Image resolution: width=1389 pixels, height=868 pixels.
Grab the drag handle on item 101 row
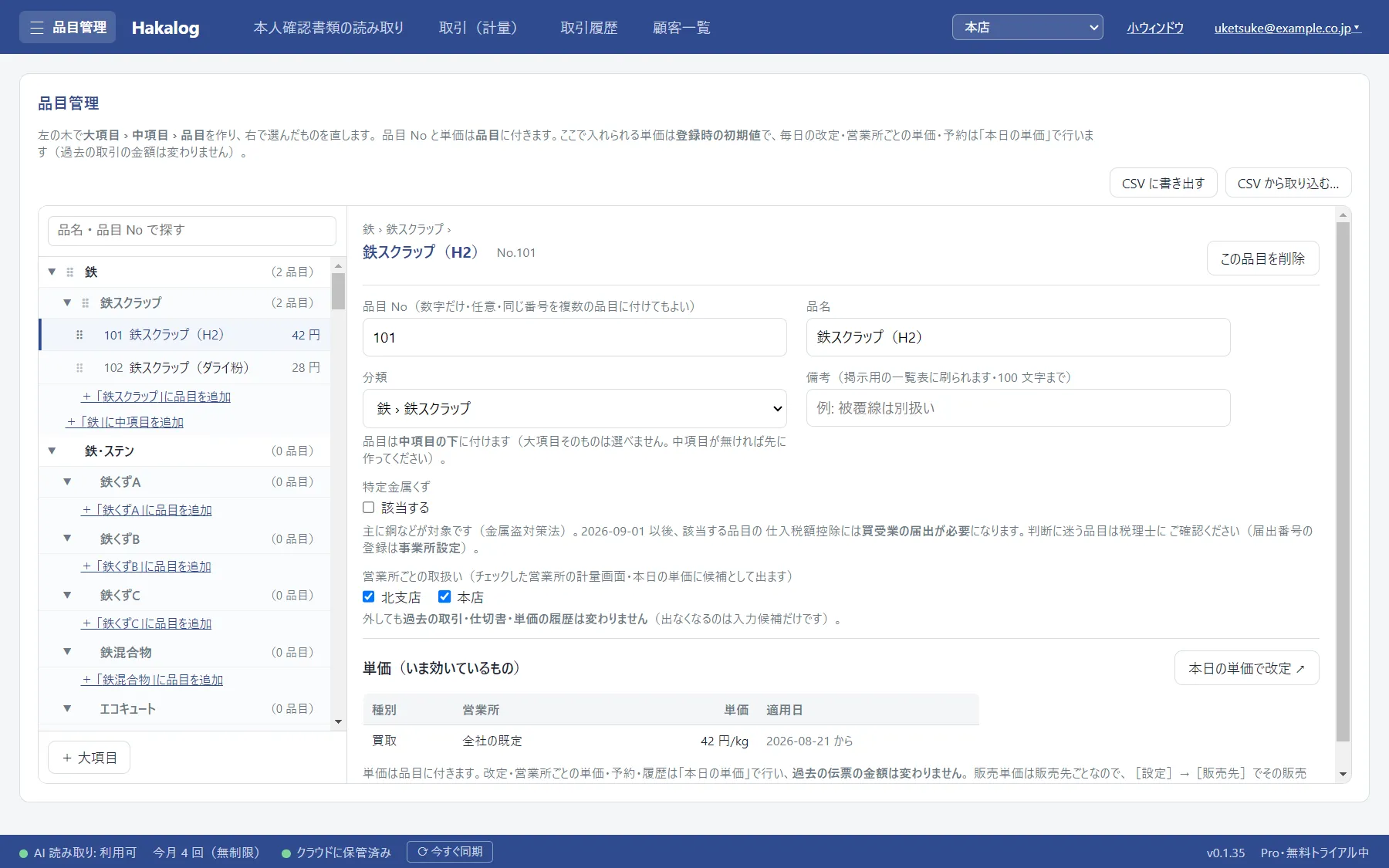click(x=79, y=335)
